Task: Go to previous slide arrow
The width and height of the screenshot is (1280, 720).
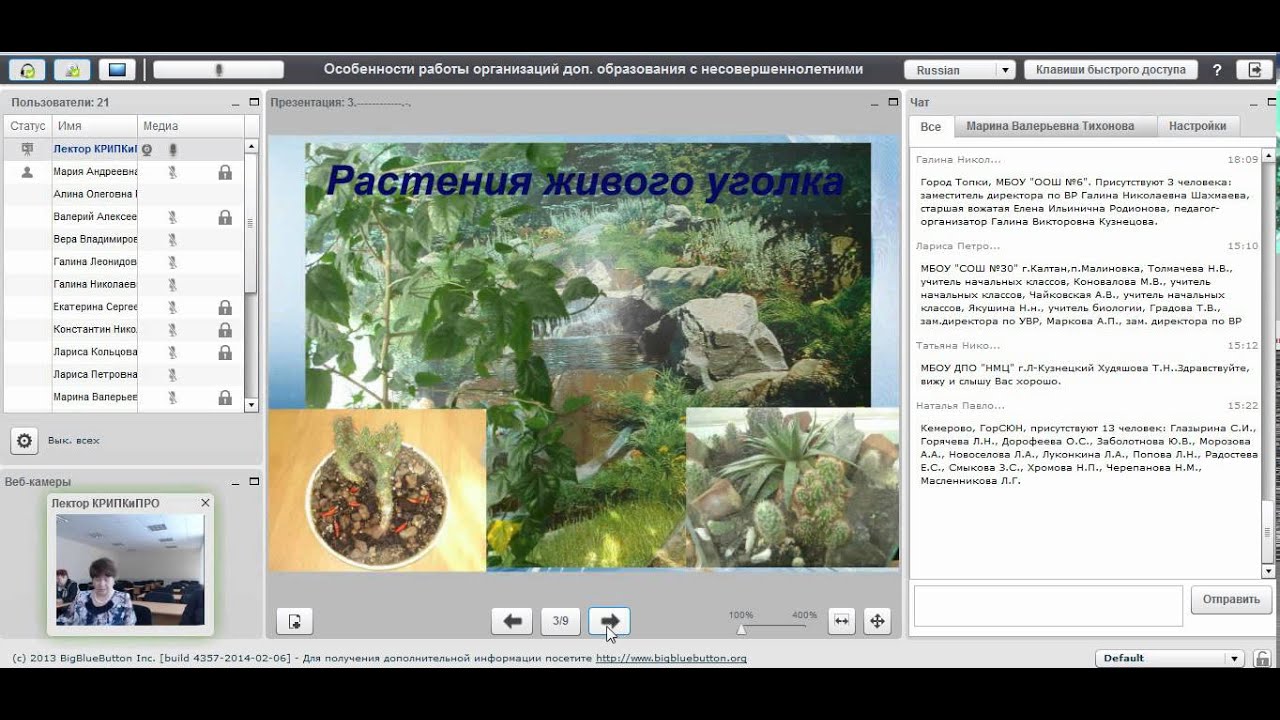Action: [512, 621]
